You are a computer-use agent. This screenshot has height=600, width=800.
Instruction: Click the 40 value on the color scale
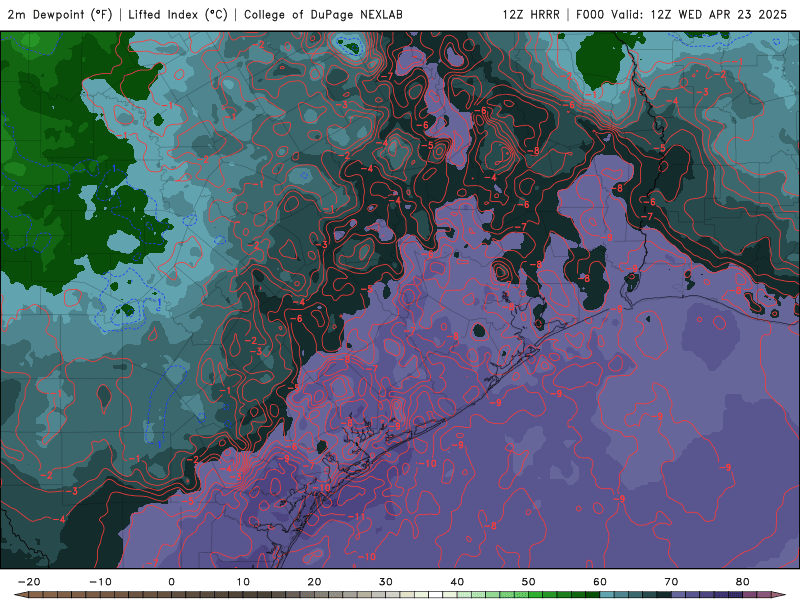coord(457,582)
